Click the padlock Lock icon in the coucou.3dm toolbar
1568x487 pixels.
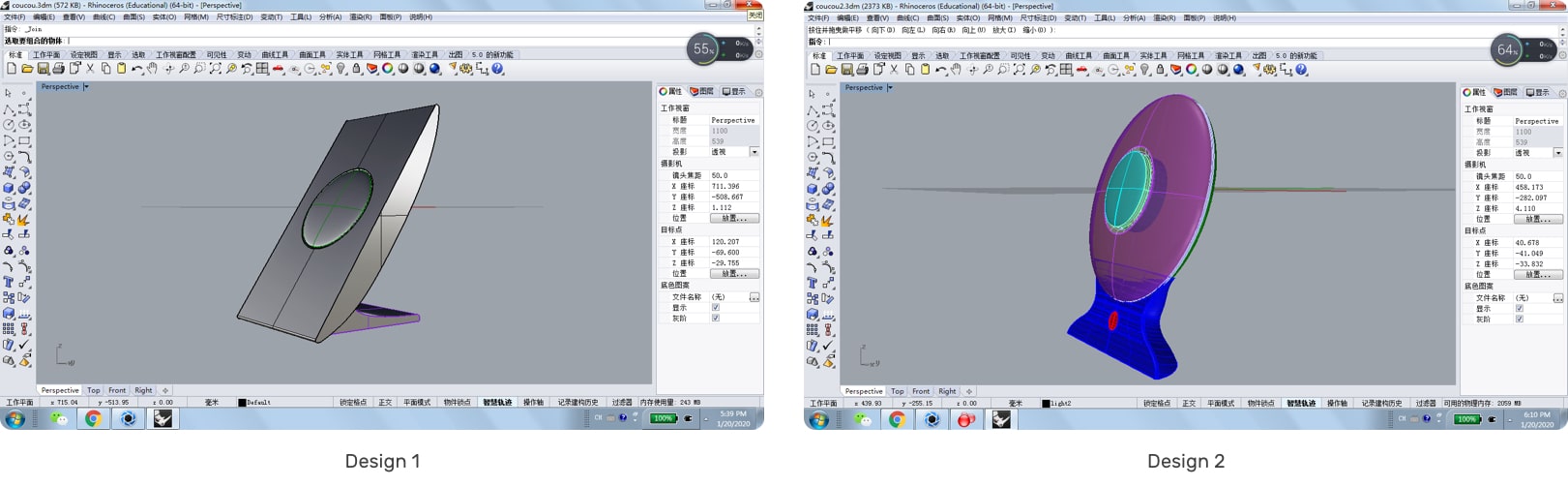coord(356,69)
